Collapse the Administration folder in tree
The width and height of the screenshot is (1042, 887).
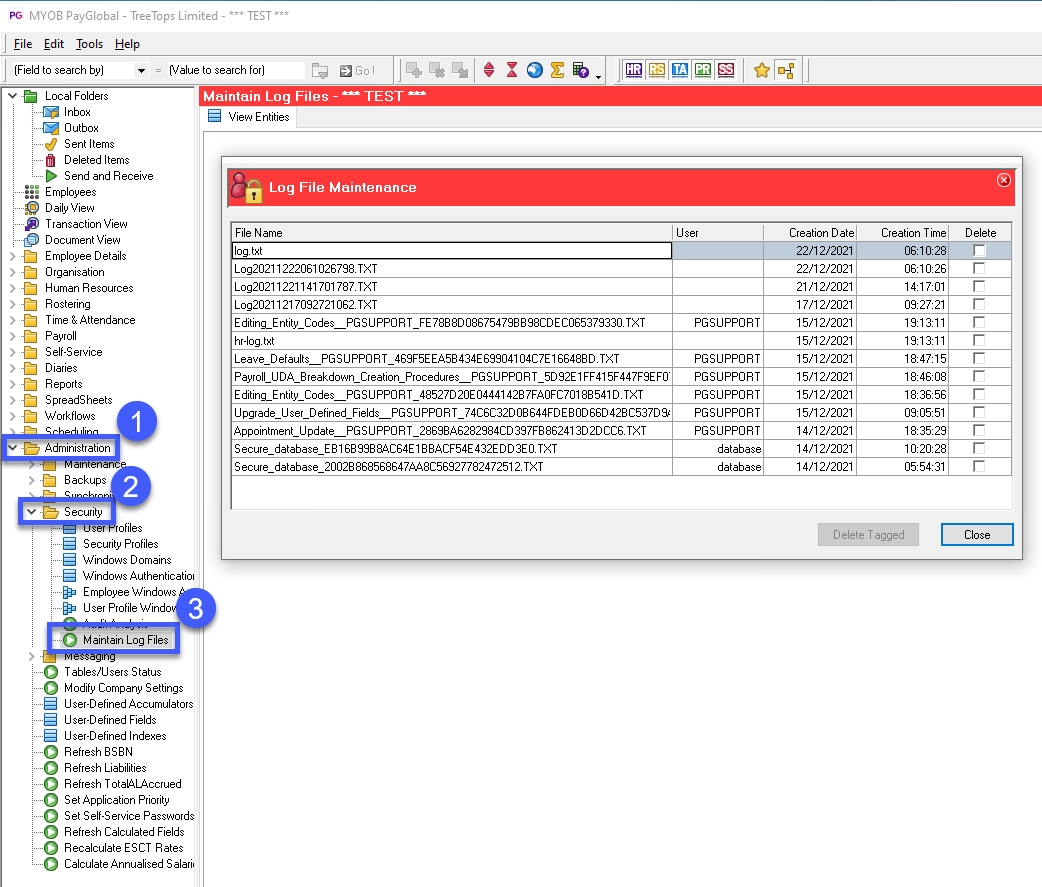pos(13,448)
